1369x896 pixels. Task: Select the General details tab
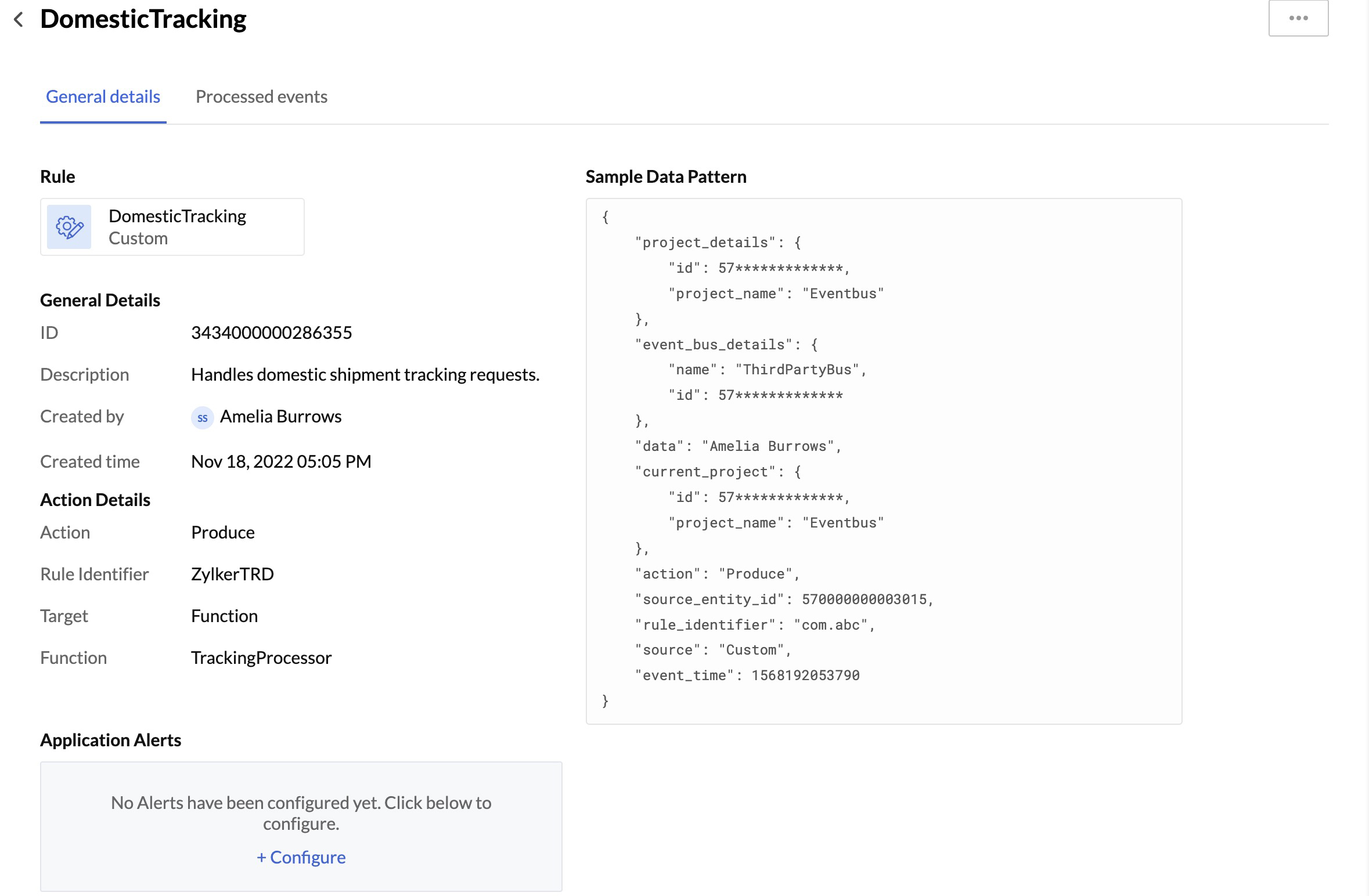(102, 97)
